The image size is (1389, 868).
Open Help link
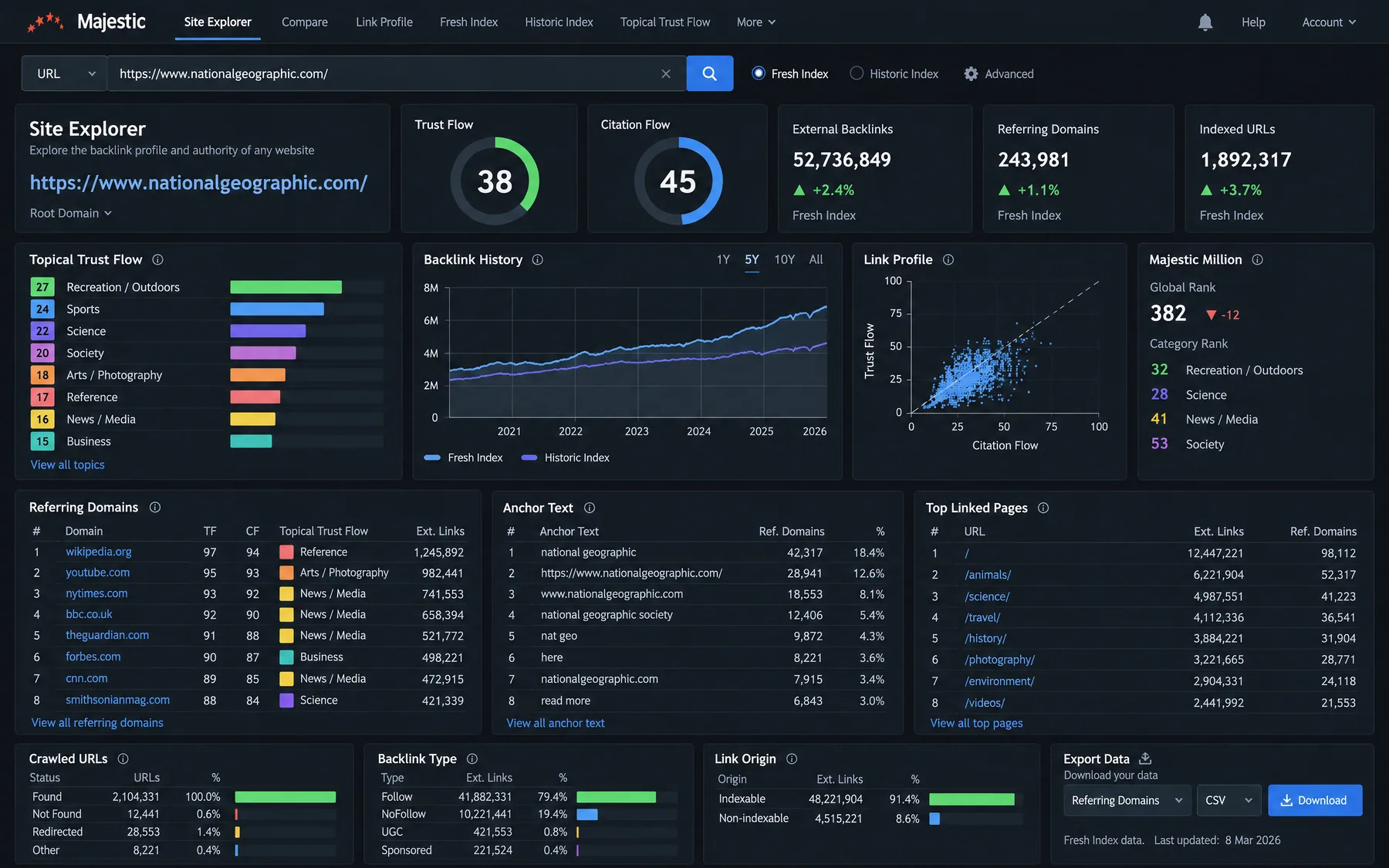[1253, 22]
